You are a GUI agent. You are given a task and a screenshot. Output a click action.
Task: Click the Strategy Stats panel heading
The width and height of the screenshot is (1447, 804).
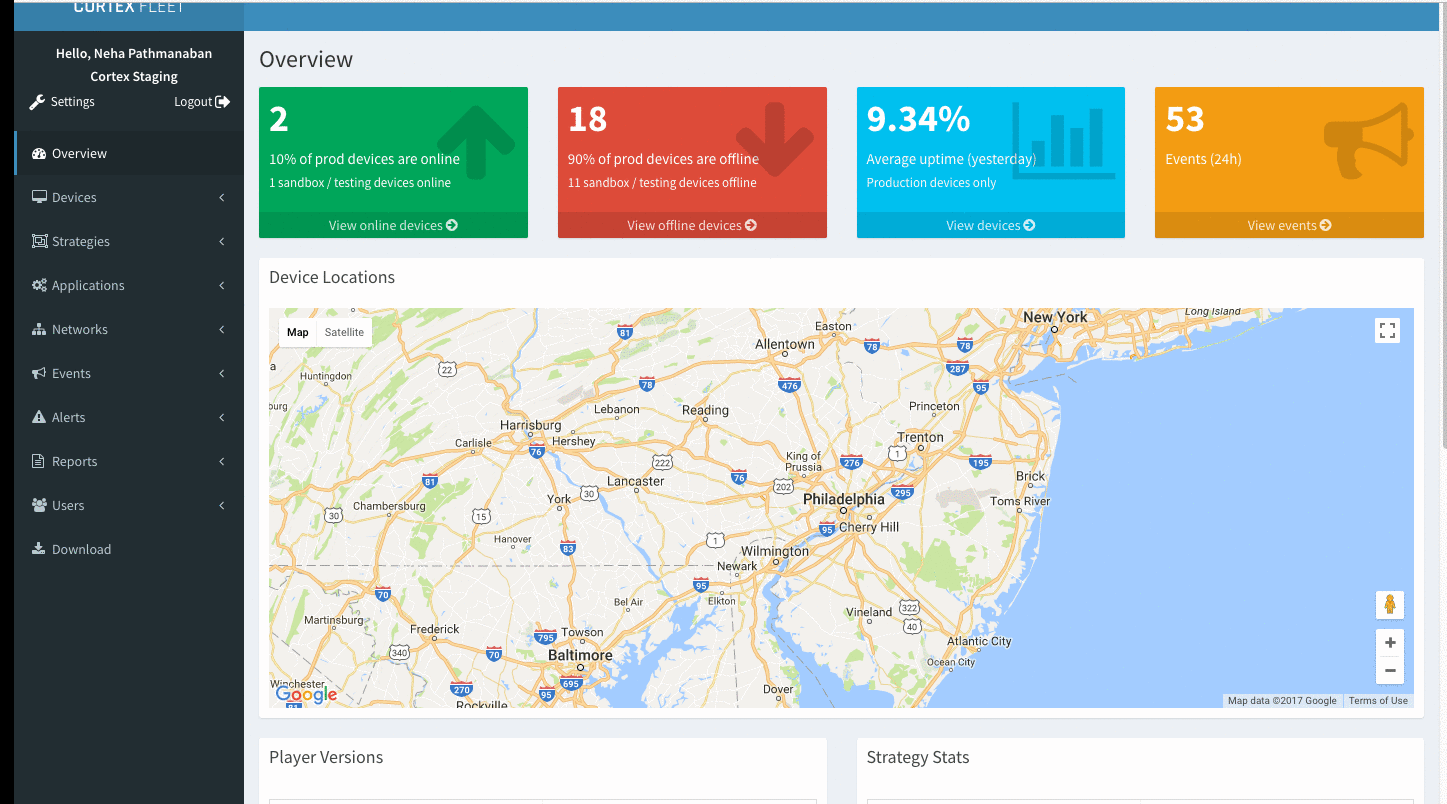click(x=918, y=757)
